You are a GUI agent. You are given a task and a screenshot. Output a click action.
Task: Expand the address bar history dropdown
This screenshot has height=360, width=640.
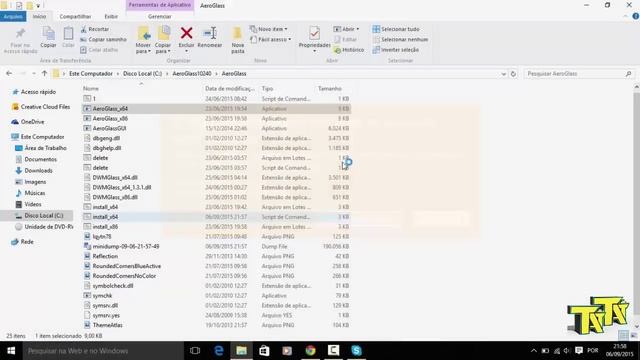pos(504,74)
